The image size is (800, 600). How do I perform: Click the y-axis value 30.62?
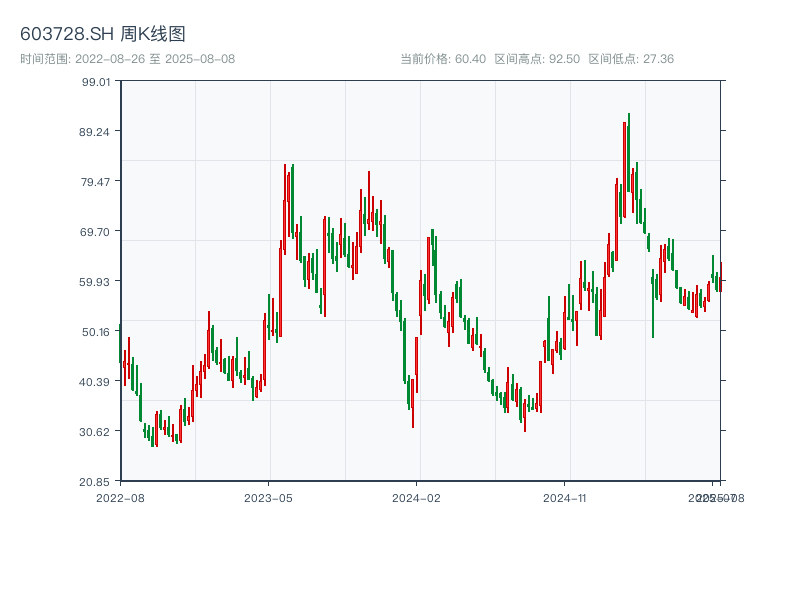coord(94,432)
